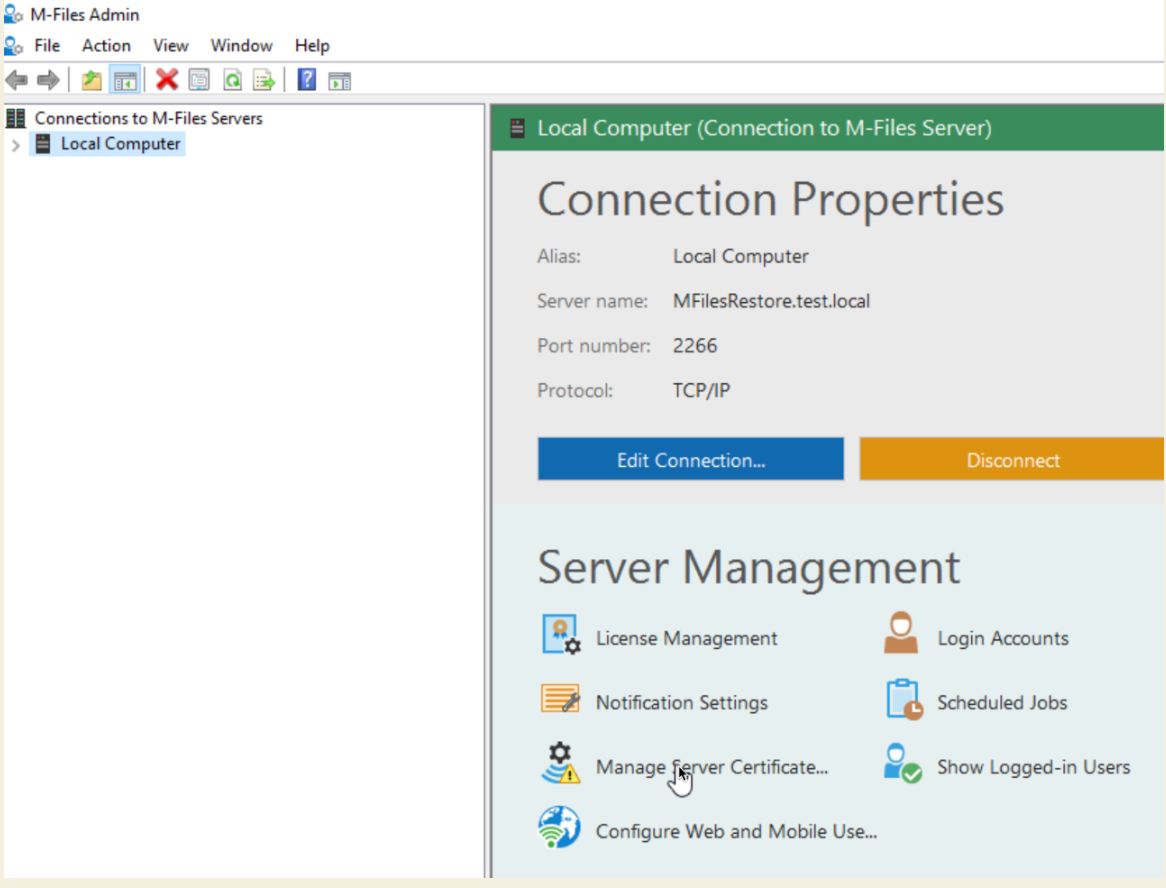Click the red Delete X toolbar icon
Screen dimensions: 1166x888
(x=167, y=80)
